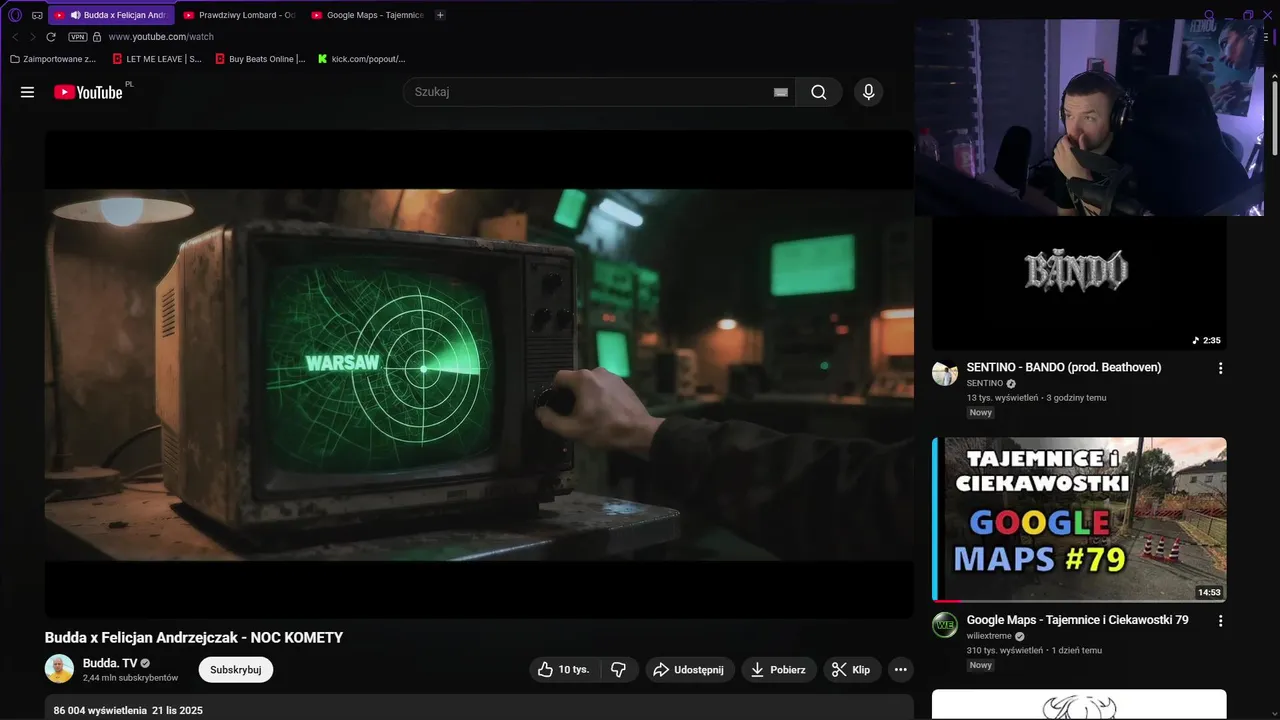Open Google Maps - Tajemnice i Ciekawostki 79 title

(x=1078, y=620)
